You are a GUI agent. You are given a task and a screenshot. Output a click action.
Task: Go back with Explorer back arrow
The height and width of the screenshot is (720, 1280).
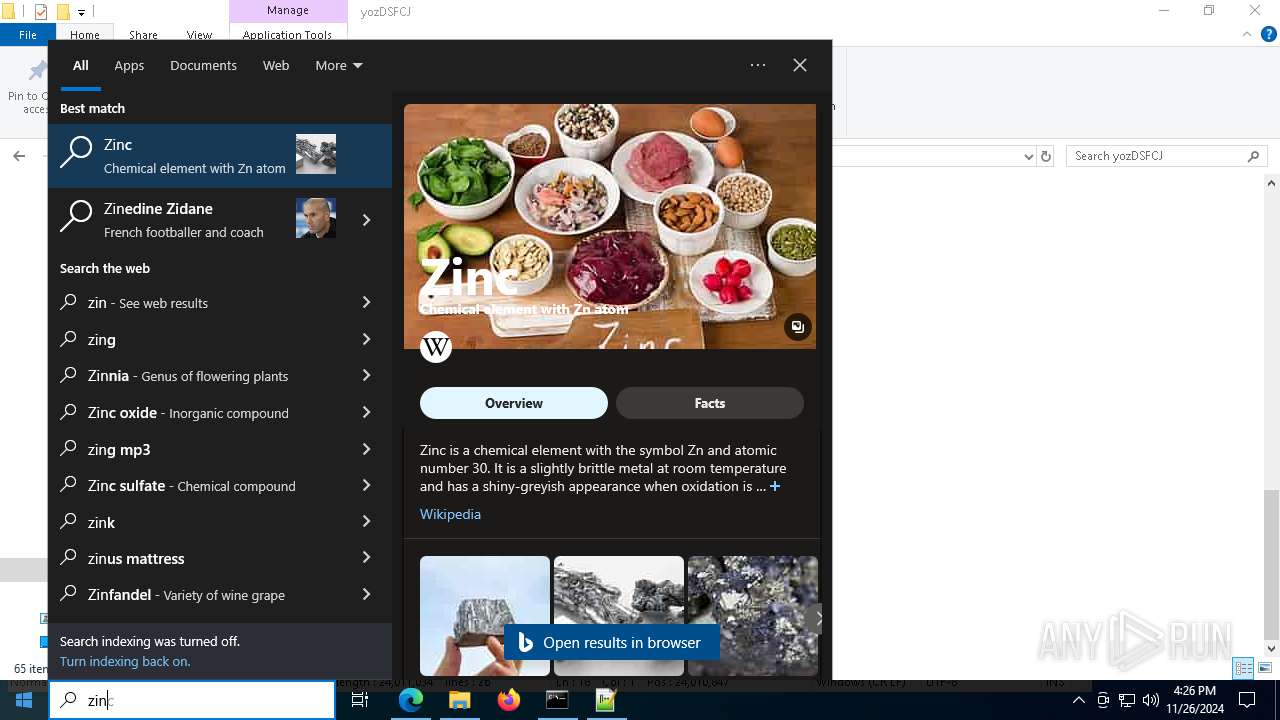tap(19, 156)
